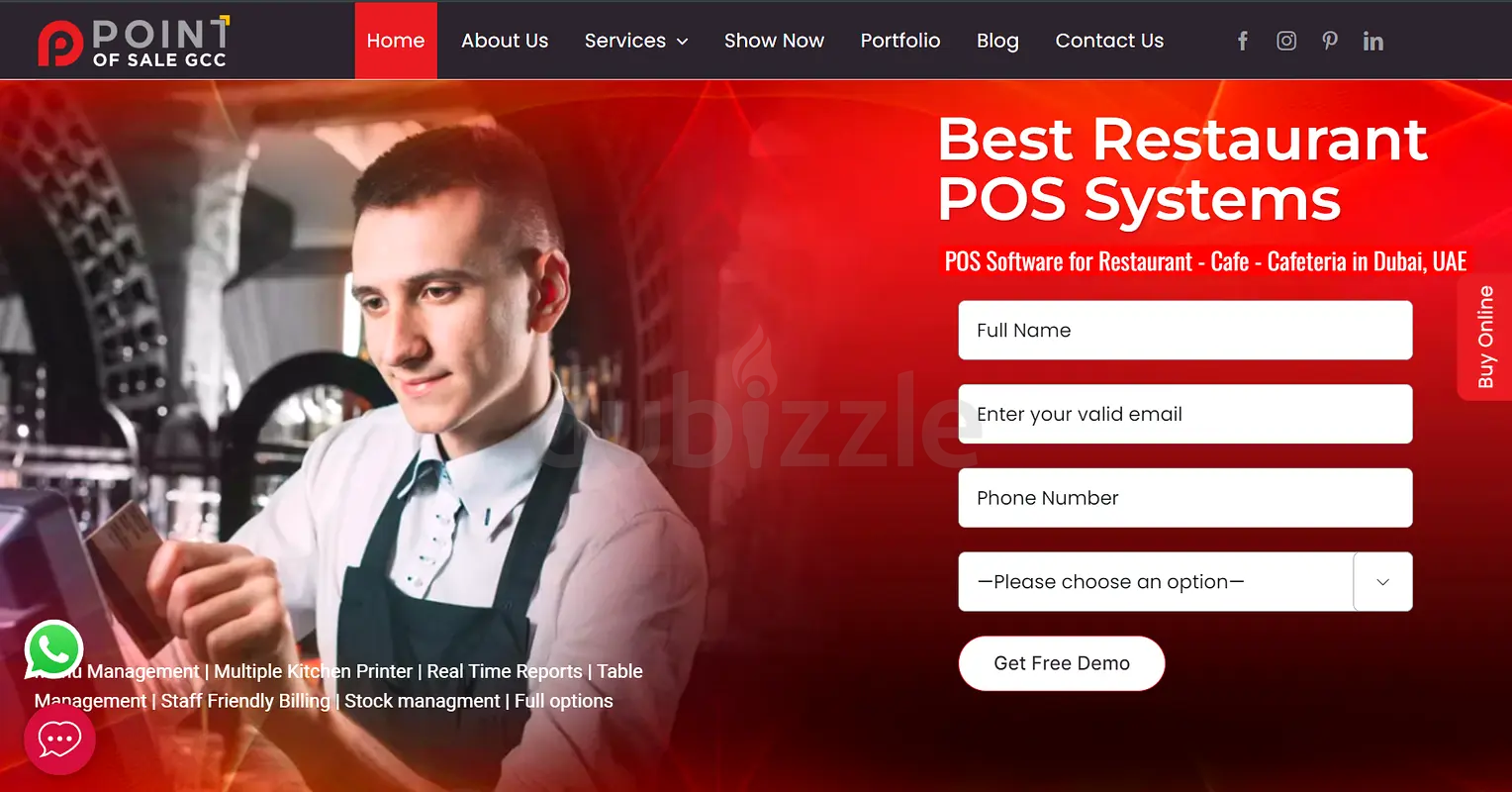The height and width of the screenshot is (792, 1512).
Task: Open the Facebook social icon
Action: pos(1243,41)
